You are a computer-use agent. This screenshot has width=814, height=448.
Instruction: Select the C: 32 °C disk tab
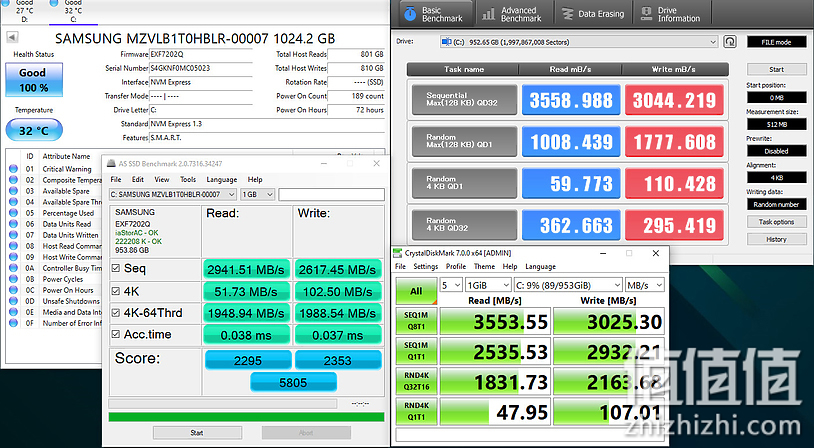click(x=73, y=11)
